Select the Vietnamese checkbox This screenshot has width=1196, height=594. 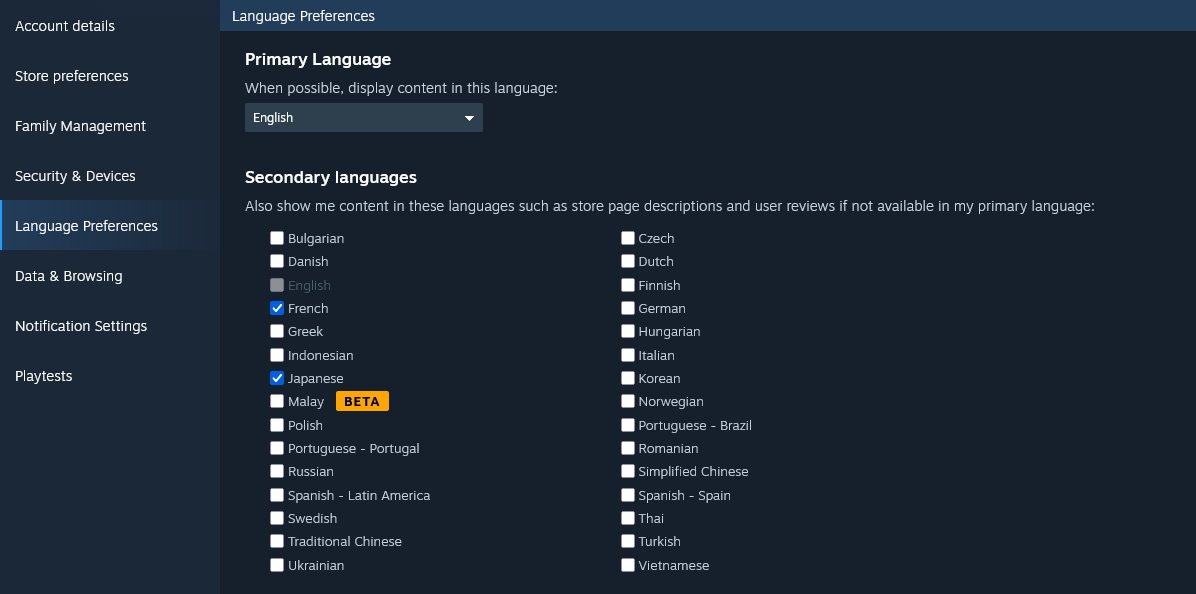pyautogui.click(x=628, y=565)
